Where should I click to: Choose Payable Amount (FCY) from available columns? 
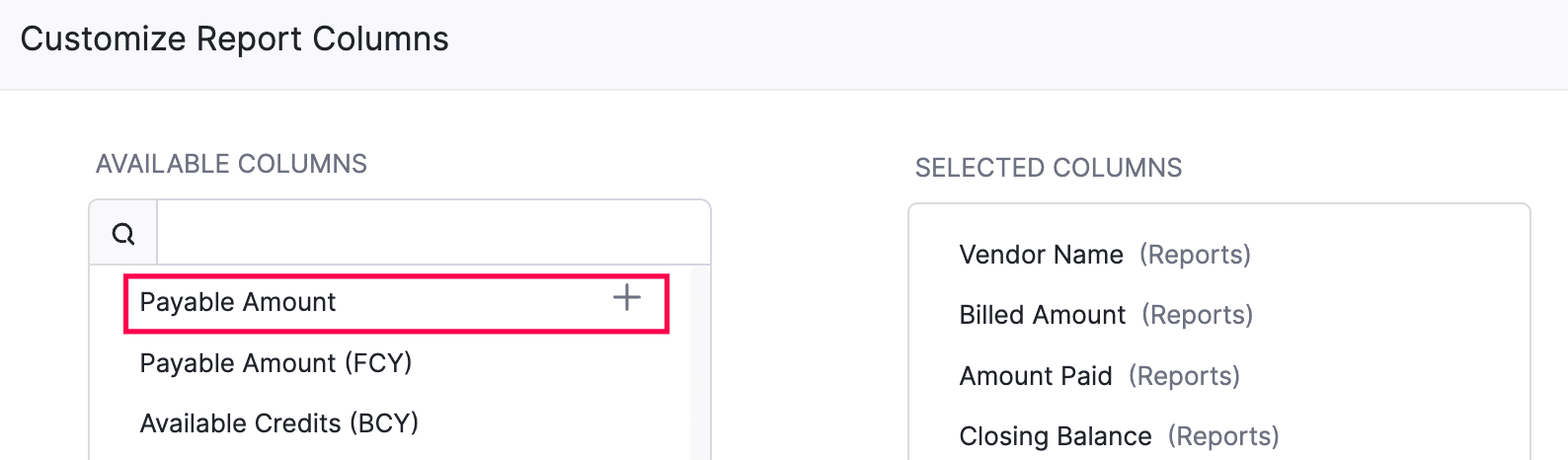275,363
